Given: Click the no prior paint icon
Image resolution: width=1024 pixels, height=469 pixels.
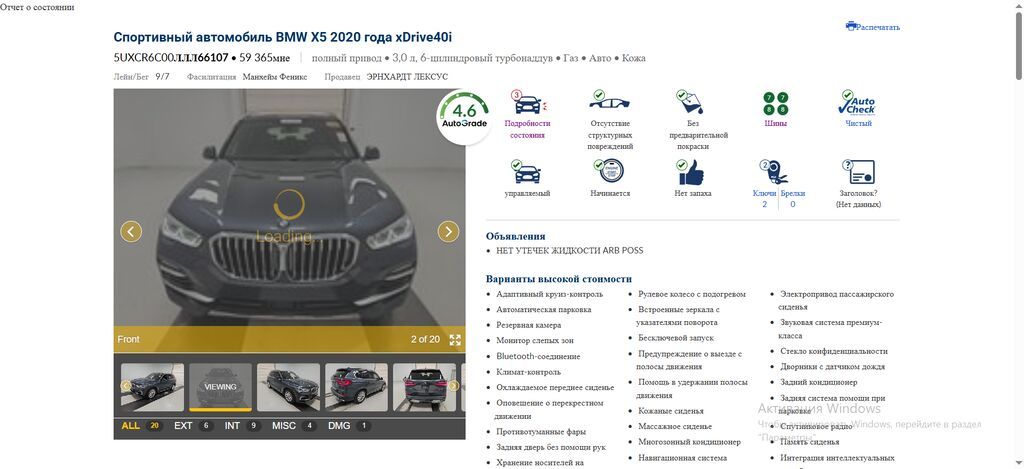Looking at the screenshot, I should [690, 103].
